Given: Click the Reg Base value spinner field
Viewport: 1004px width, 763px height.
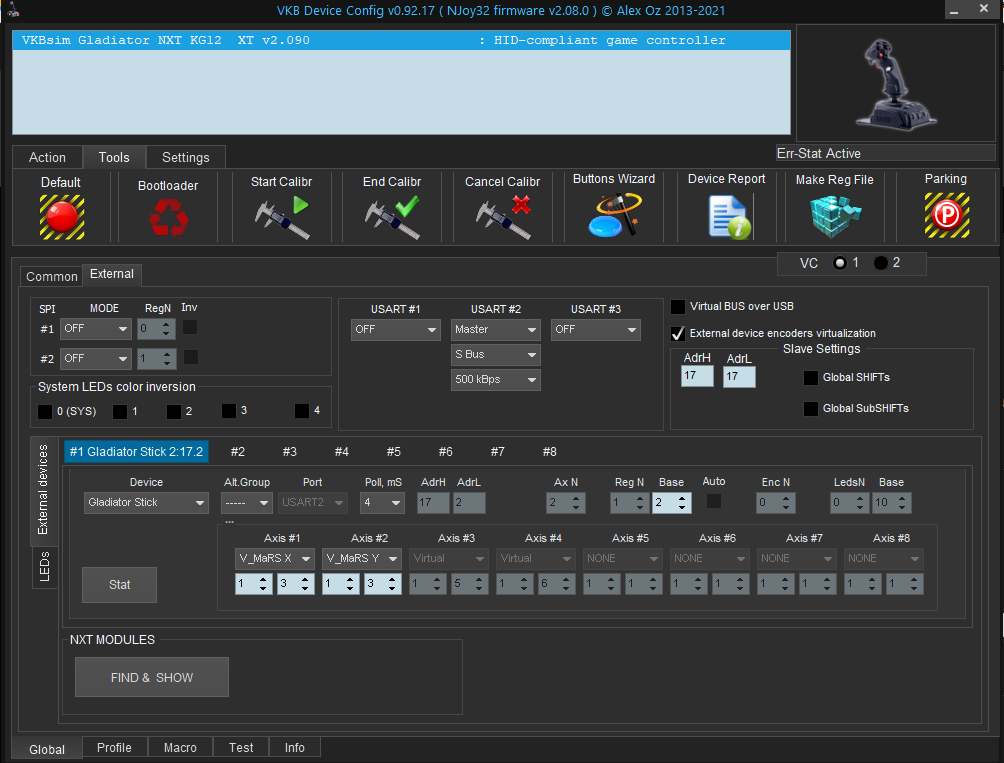Looking at the screenshot, I should pyautogui.click(x=672, y=503).
